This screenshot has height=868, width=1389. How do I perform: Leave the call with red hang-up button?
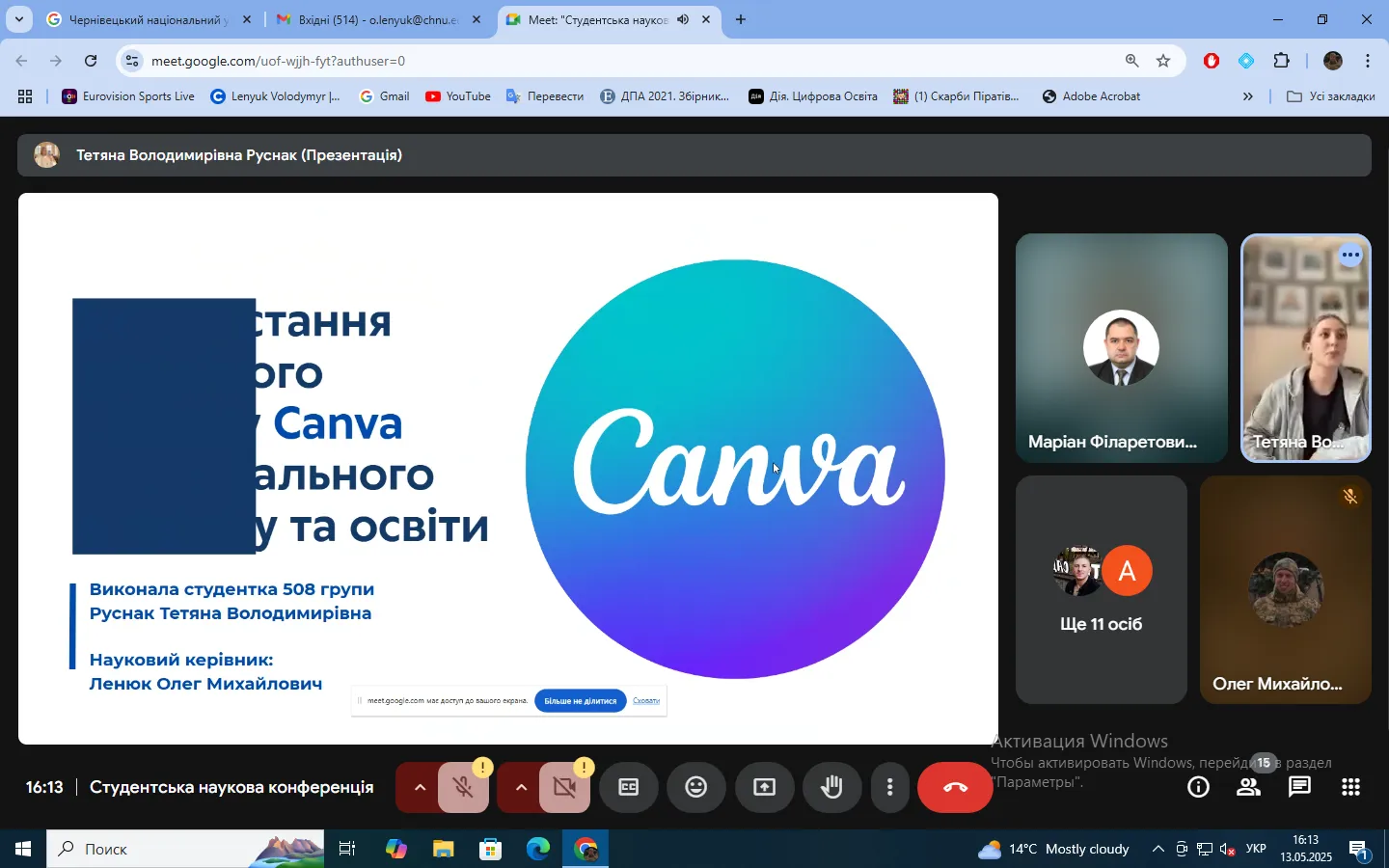[955, 788]
